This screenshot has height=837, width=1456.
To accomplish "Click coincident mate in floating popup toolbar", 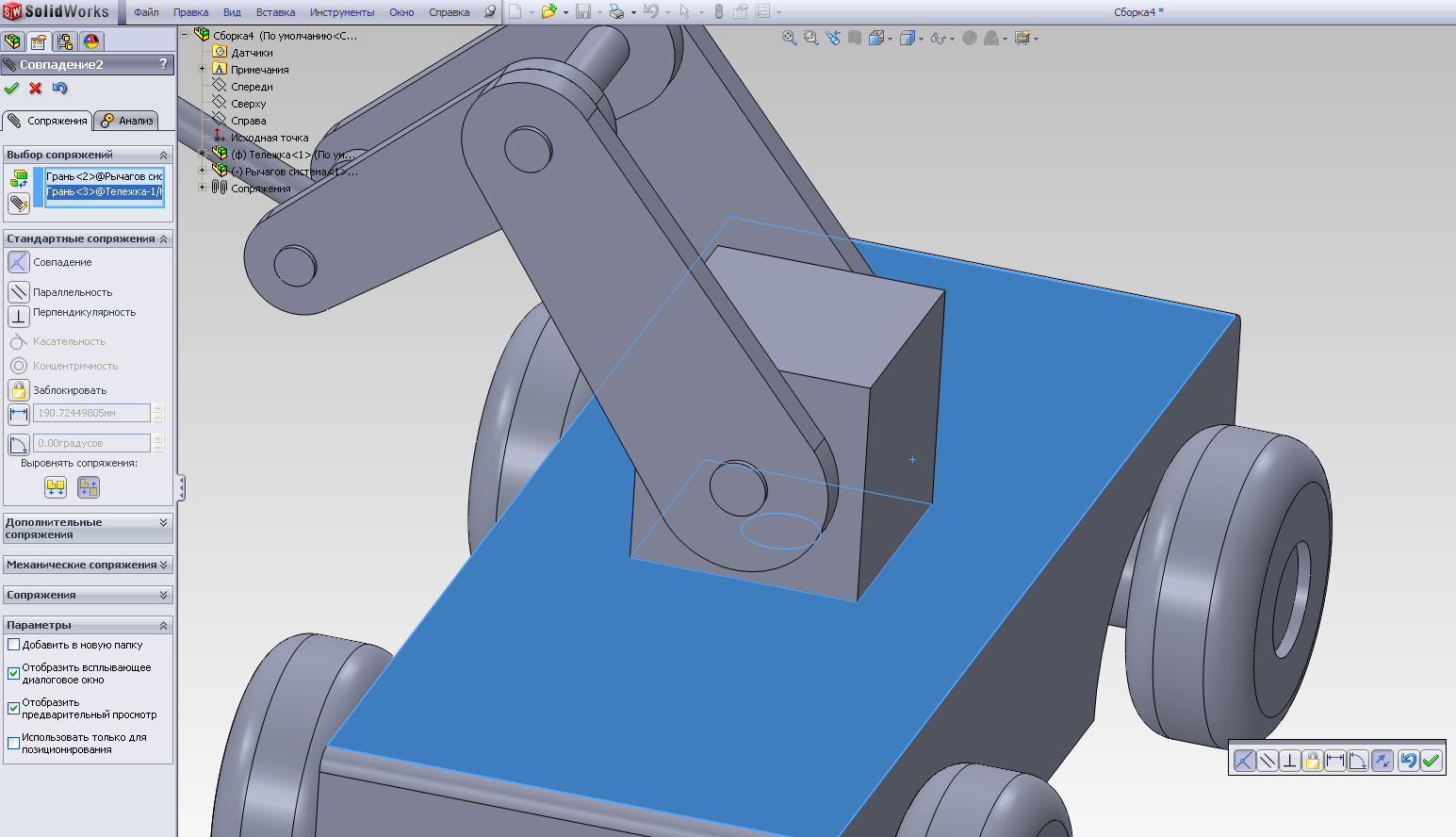I will [1244, 761].
